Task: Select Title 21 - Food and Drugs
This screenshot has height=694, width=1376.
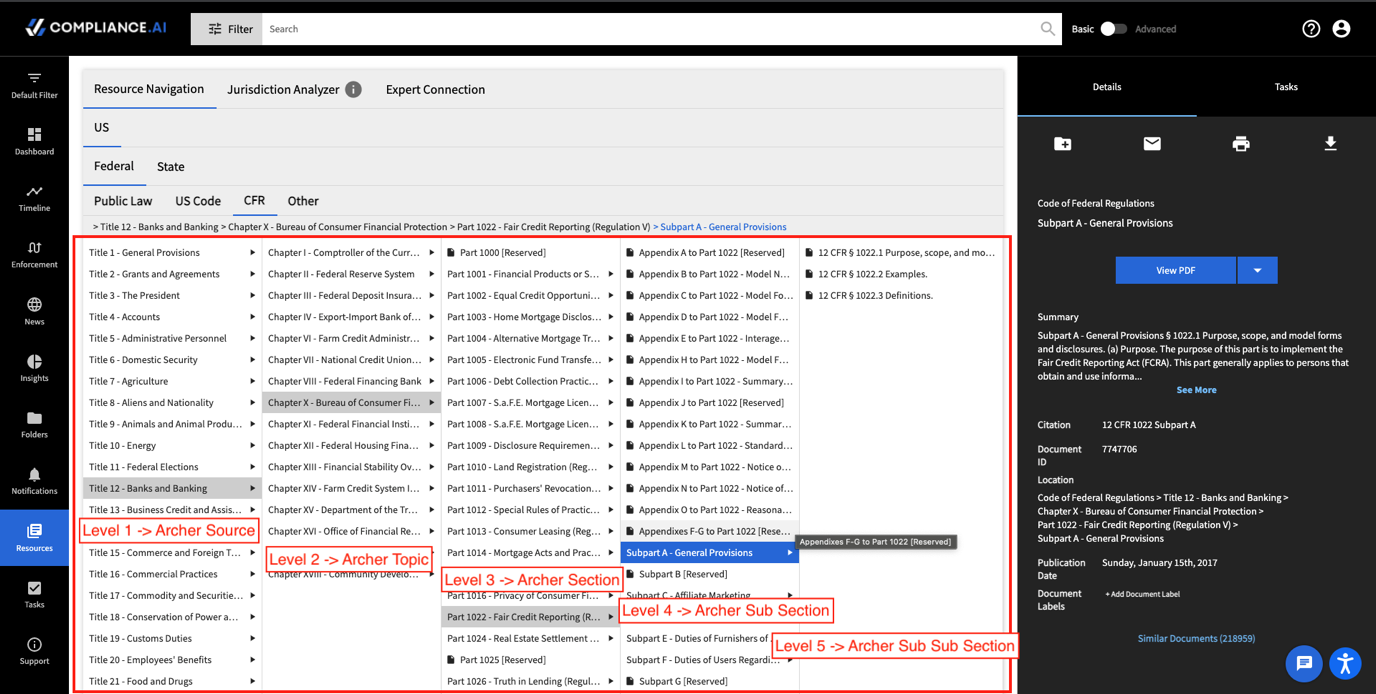Action: pos(171,681)
